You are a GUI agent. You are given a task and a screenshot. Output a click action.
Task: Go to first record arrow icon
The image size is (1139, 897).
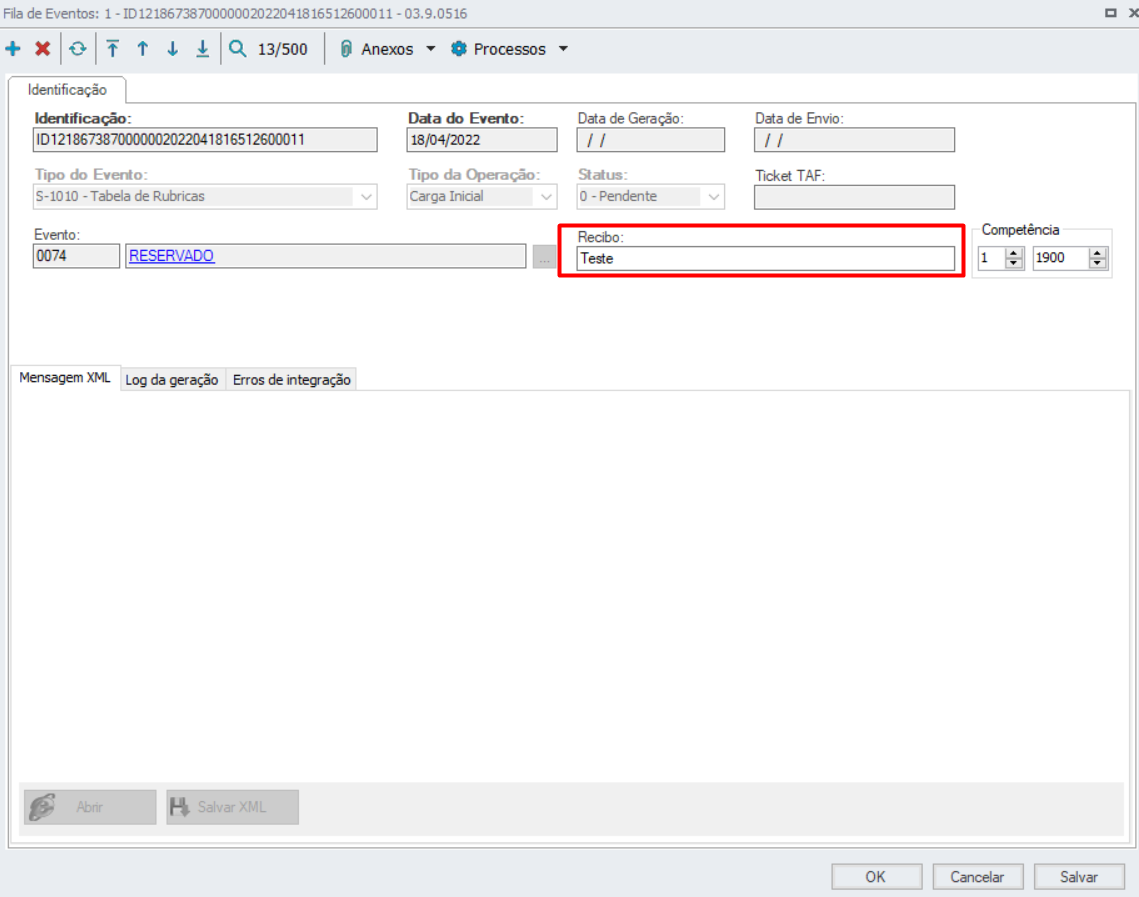113,49
